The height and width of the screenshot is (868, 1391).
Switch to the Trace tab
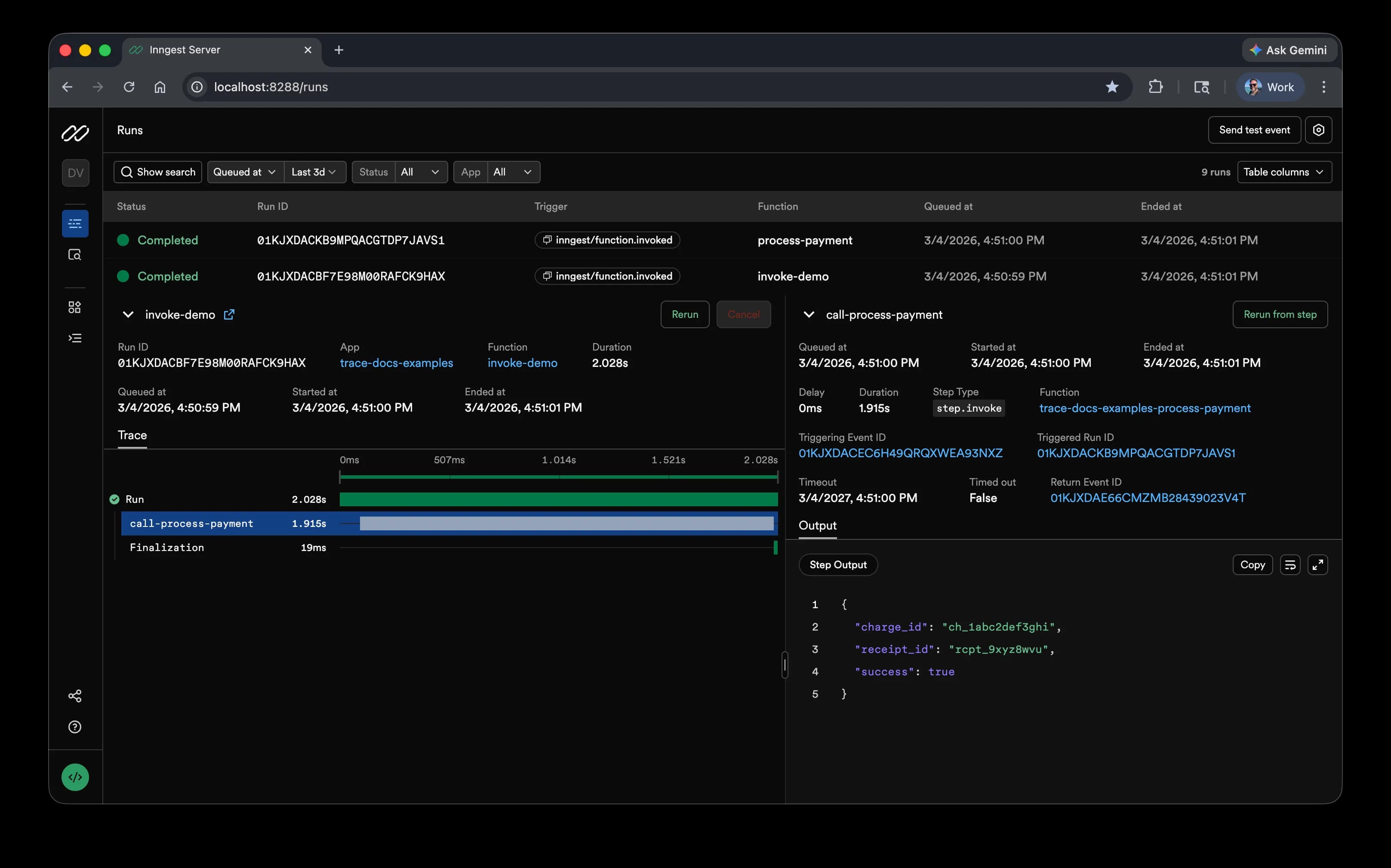(132, 435)
